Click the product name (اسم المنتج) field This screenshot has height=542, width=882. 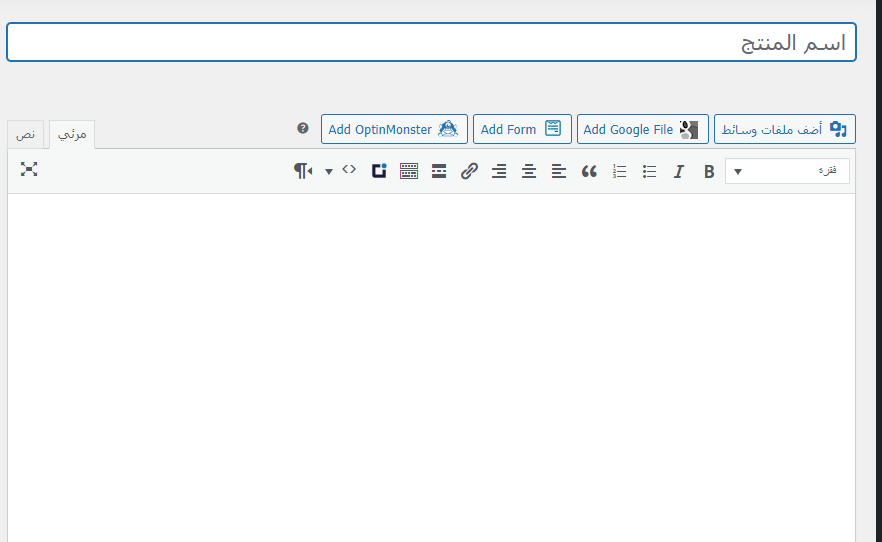[x=431, y=43]
